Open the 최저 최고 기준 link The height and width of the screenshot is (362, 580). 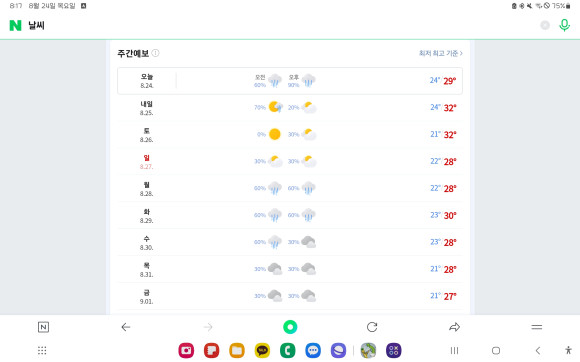click(x=441, y=53)
